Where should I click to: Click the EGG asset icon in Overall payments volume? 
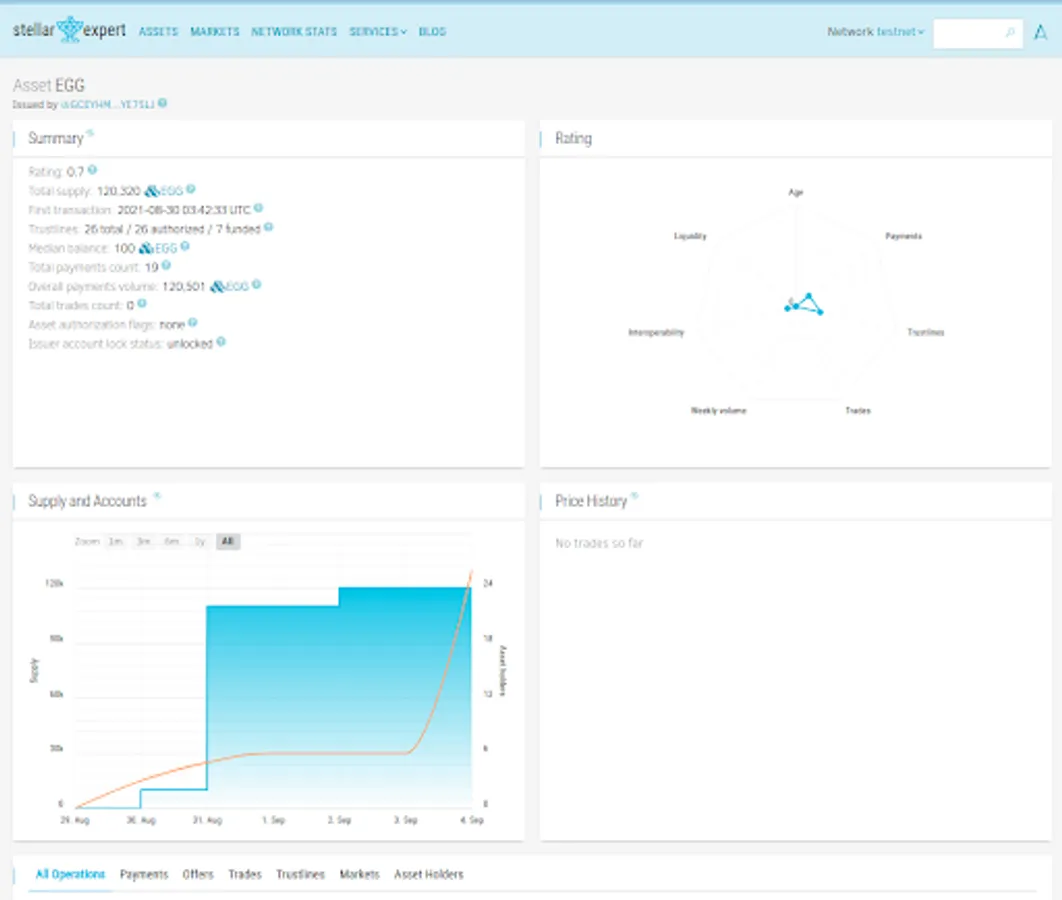217,287
